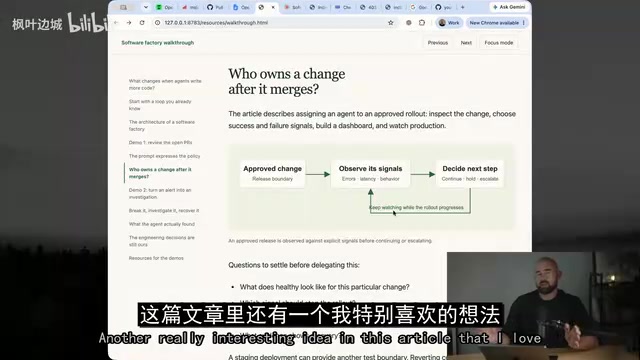Focus the address bar URL
Viewport: 640px width, 360px height.
pyautogui.click(x=216, y=23)
